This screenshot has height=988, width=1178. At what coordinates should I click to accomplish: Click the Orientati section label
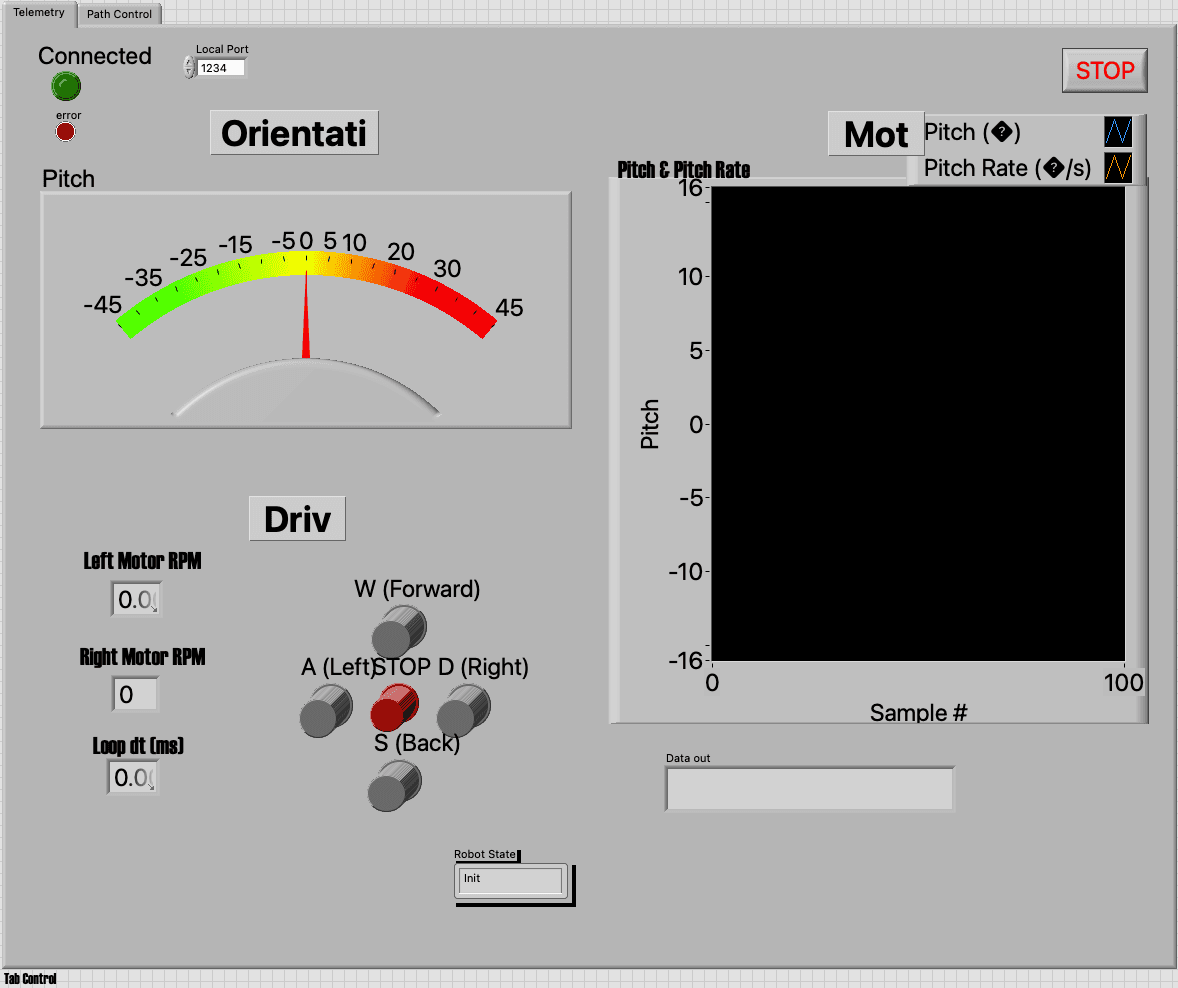coord(294,133)
